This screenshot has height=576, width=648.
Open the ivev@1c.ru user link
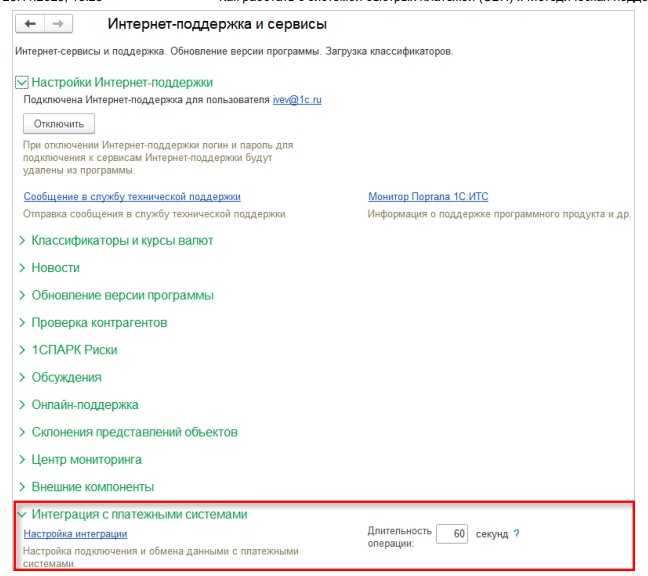tap(297, 100)
